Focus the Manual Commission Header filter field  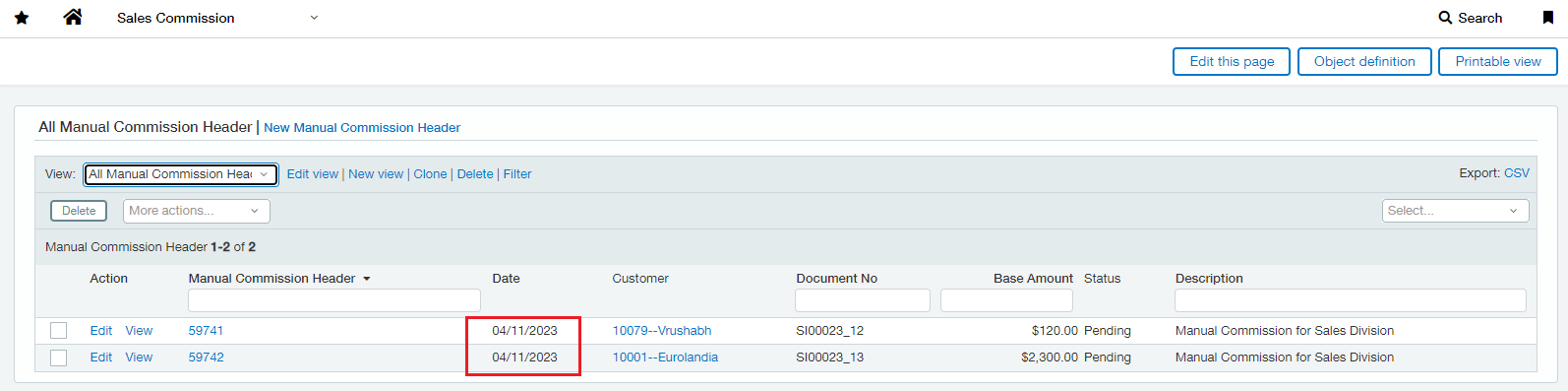pos(334,300)
